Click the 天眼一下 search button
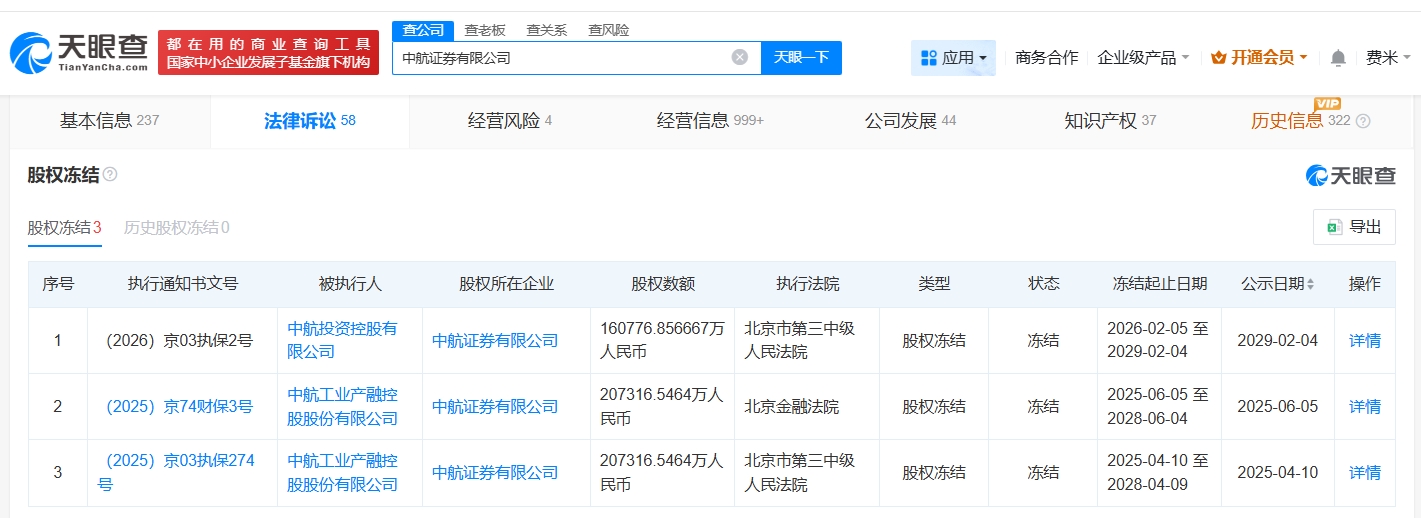The image size is (1421, 518). point(801,58)
